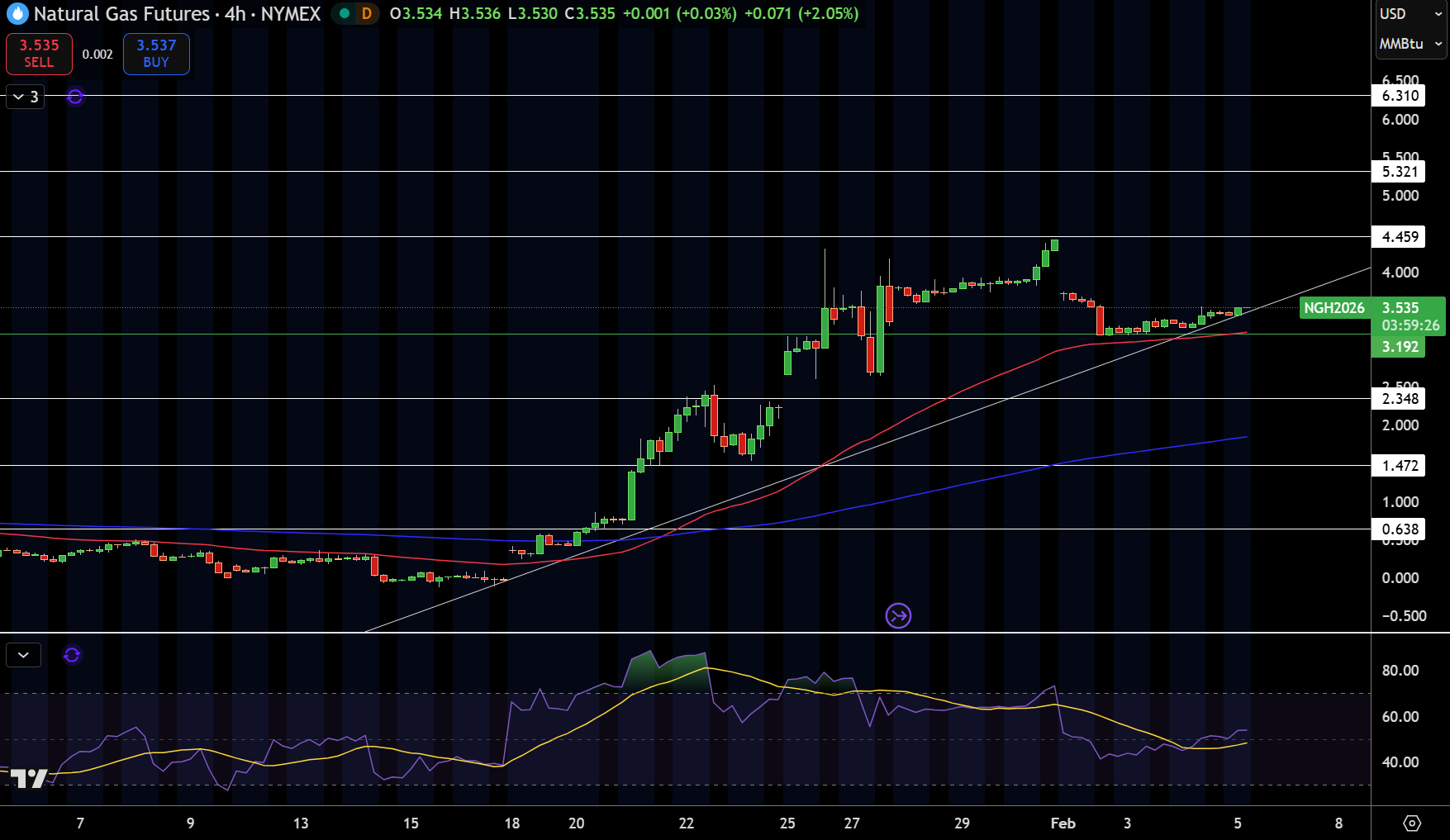Click the green 3.192 price label
Screen dimensions: 1450x840
1398,347
